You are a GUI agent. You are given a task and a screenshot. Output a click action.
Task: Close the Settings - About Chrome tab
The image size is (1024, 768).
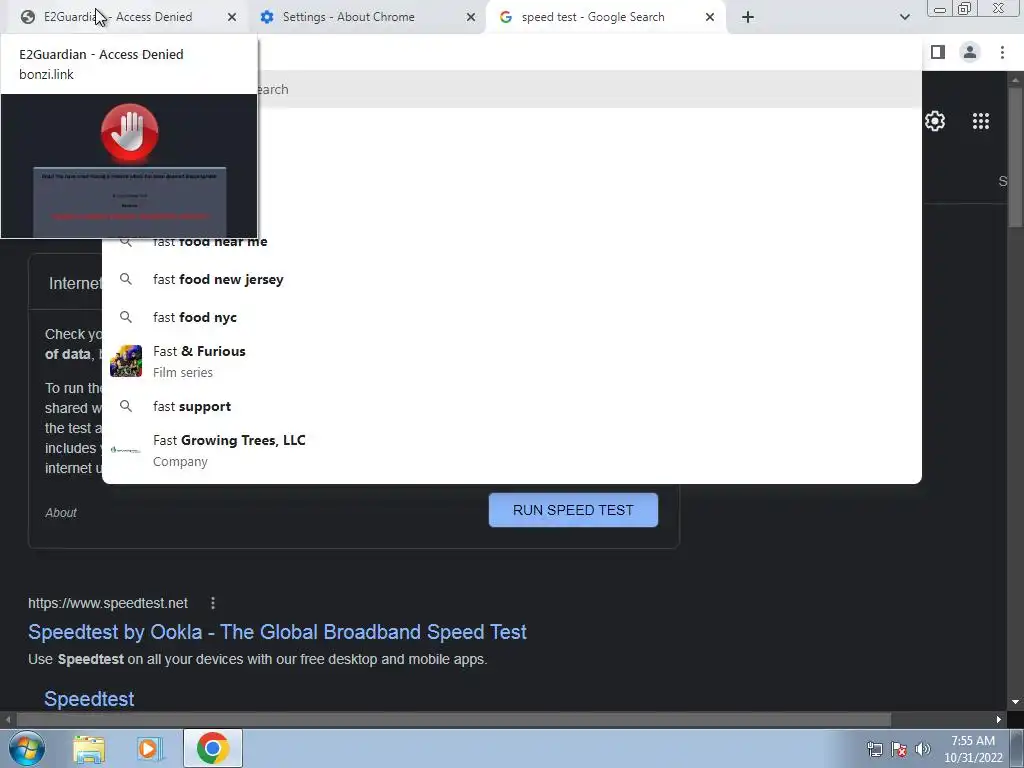pos(471,17)
